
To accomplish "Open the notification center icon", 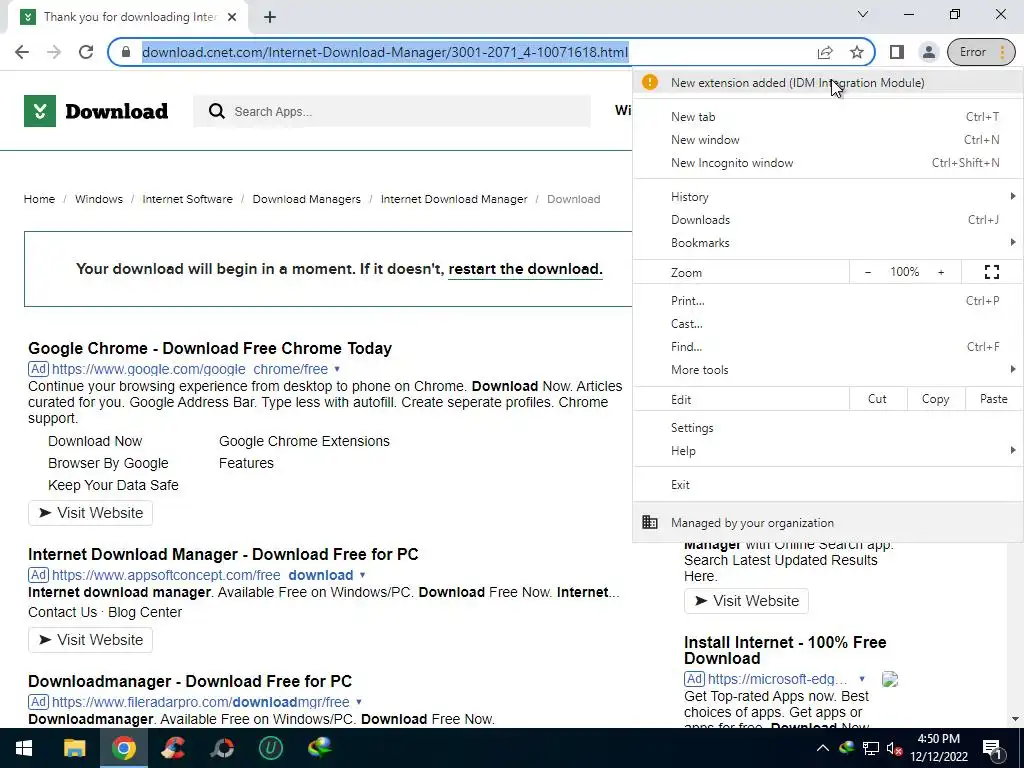I will pos(992,748).
